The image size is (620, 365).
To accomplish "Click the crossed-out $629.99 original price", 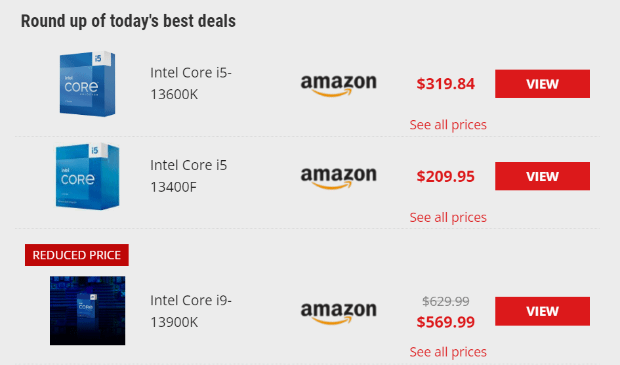I will point(446,302).
